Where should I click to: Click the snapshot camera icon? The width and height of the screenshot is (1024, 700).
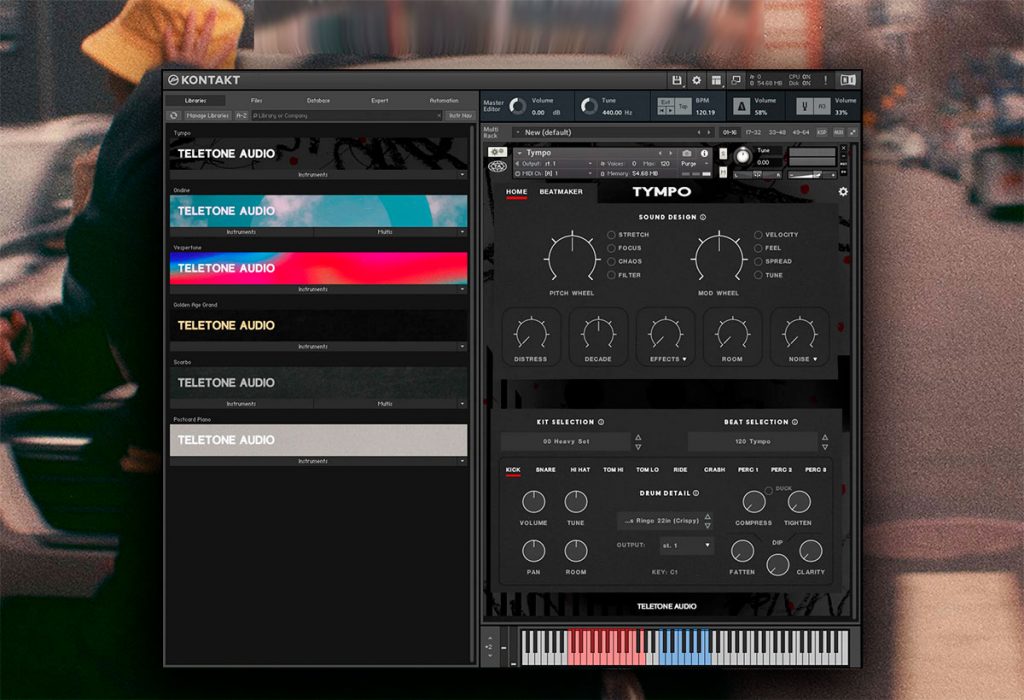[686, 153]
